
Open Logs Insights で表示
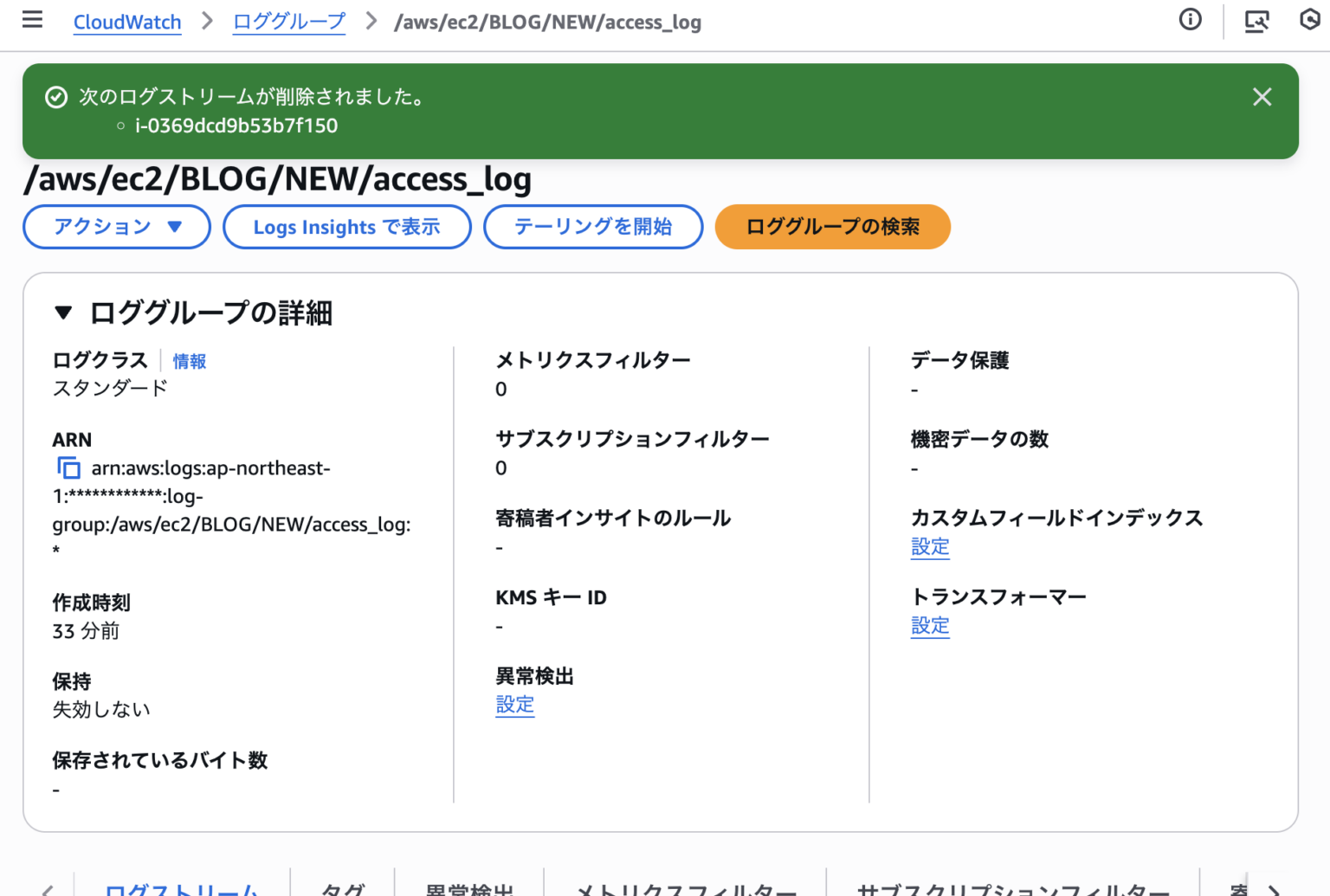(x=346, y=226)
